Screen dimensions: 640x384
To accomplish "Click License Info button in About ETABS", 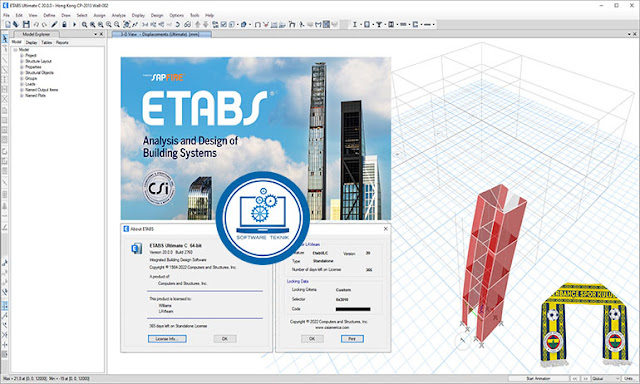I will point(167,339).
